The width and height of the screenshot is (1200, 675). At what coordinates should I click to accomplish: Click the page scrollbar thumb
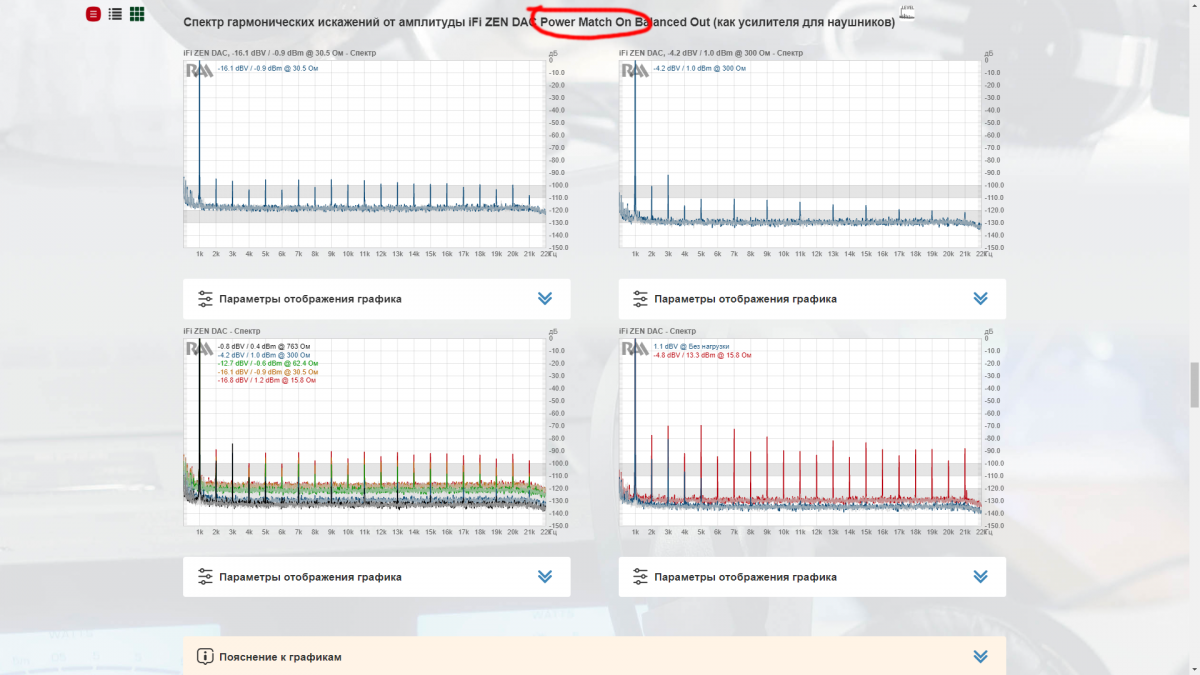[x=1194, y=386]
